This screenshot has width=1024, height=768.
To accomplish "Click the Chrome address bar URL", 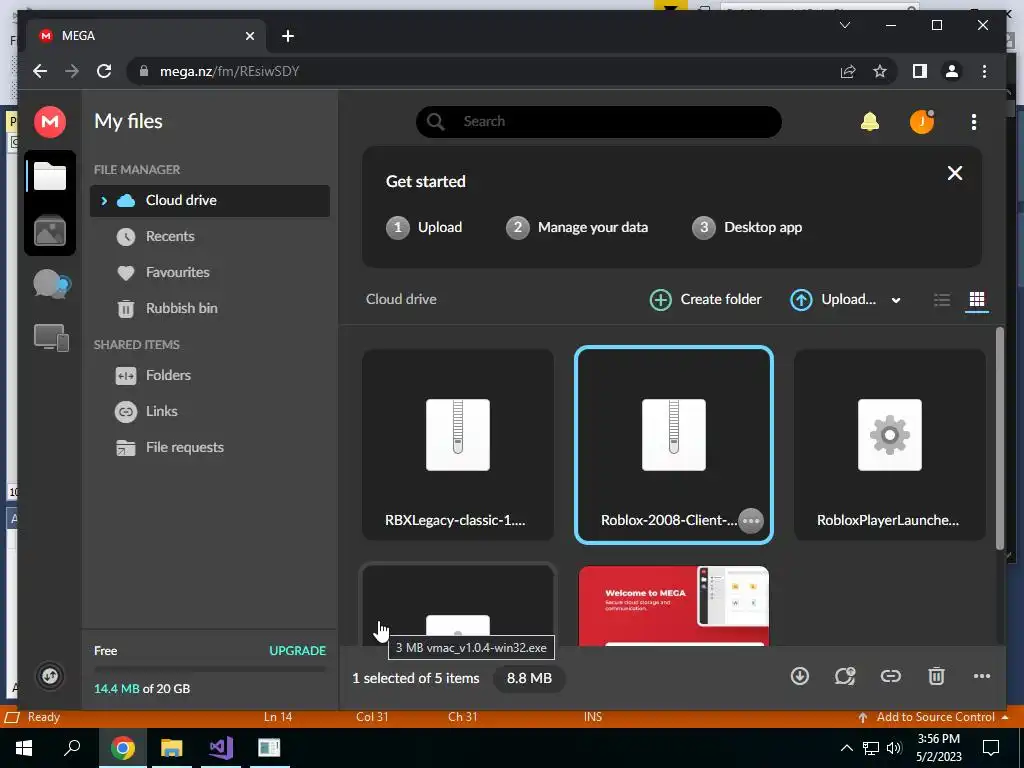I will [x=230, y=71].
